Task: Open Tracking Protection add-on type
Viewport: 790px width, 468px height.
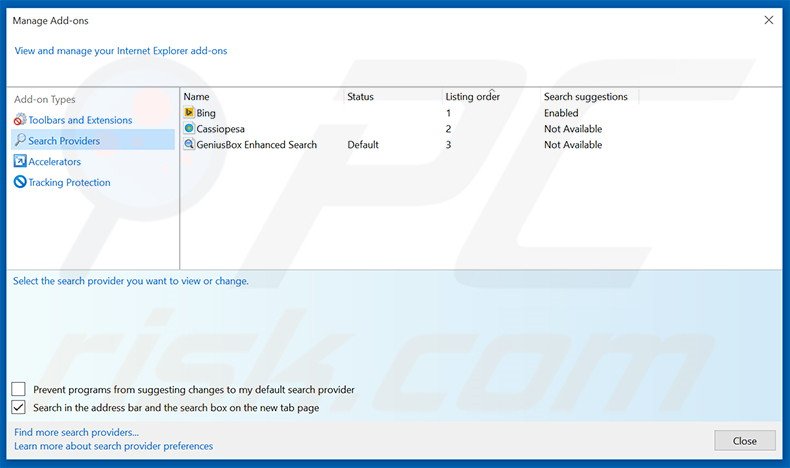Action: coord(69,182)
